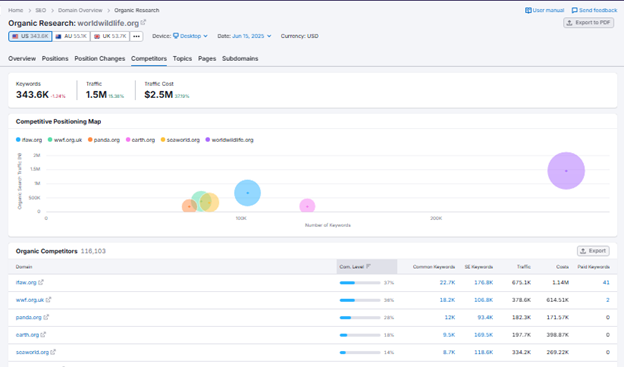Open wwf.org.uk common keywords 18.2K
Screen dimensions: 624x367
pos(447,300)
